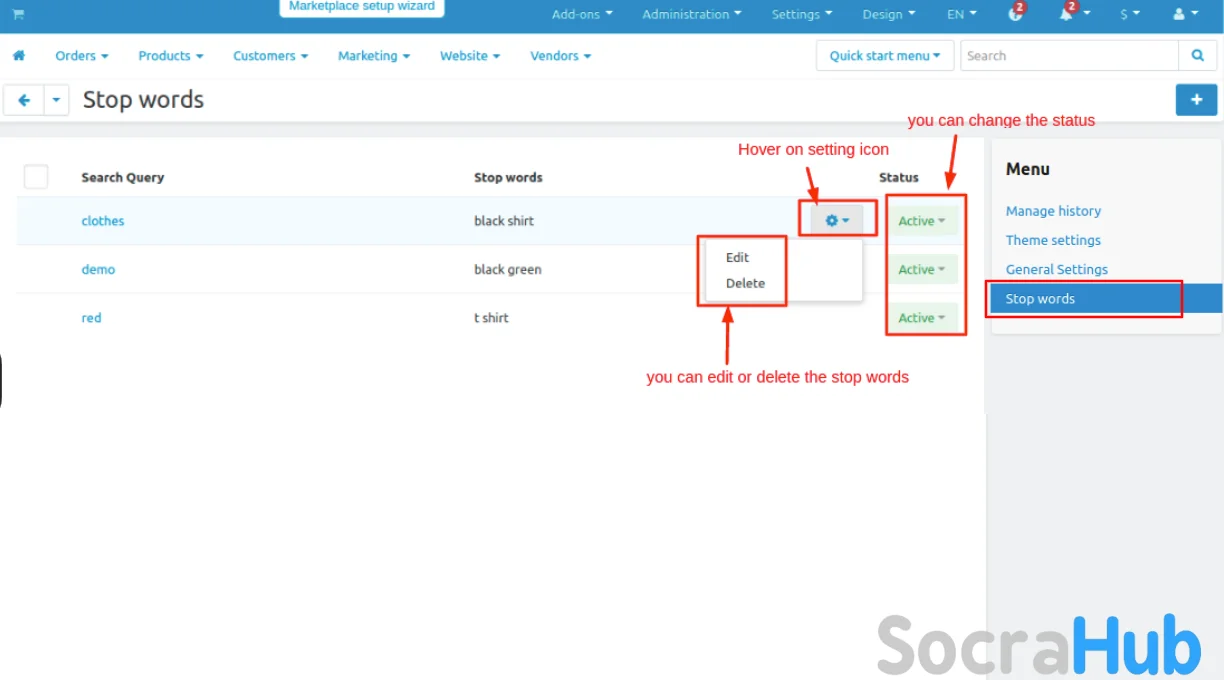Expand Active status dropdown for demo

click(921, 269)
